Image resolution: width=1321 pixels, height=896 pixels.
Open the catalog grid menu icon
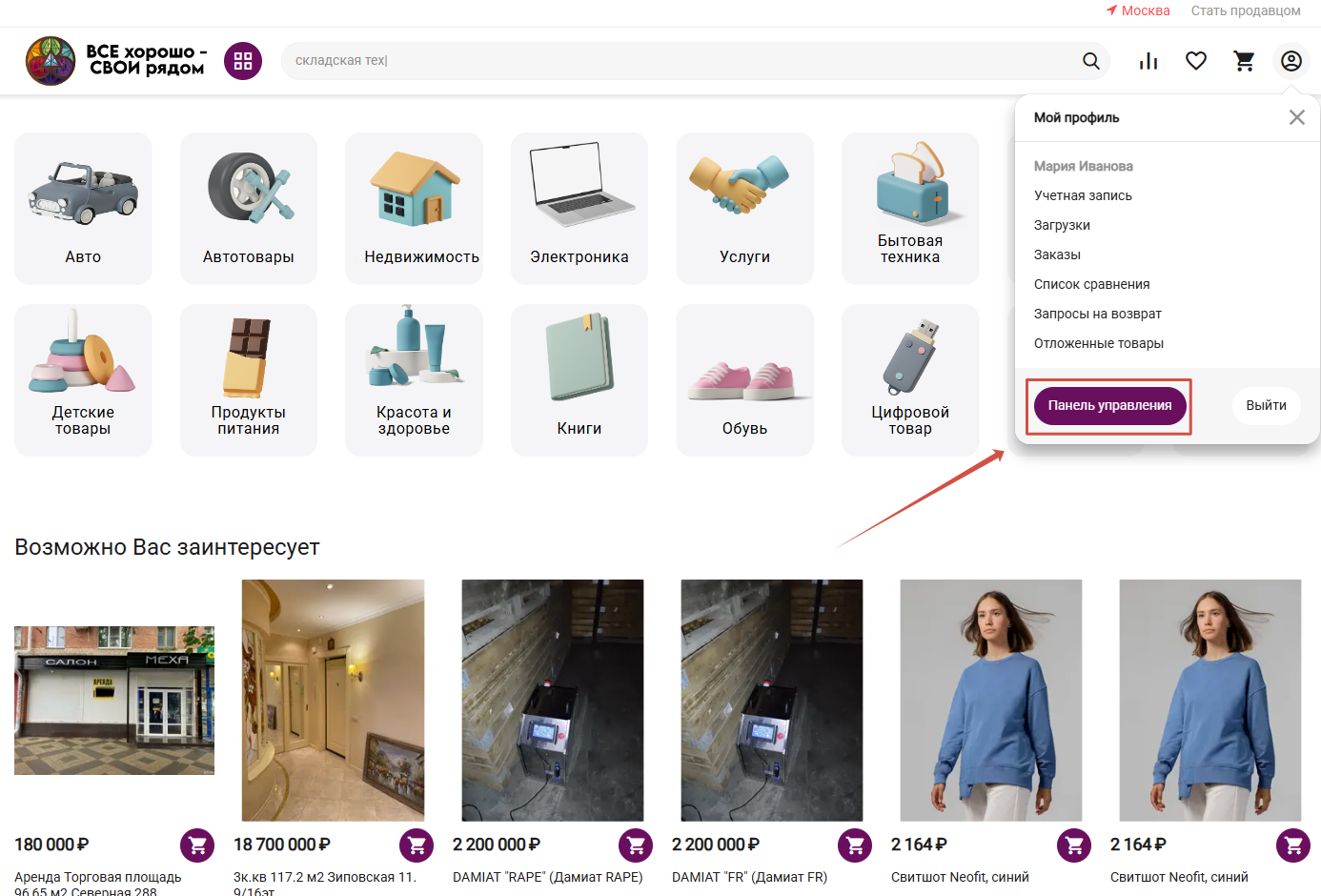243,61
